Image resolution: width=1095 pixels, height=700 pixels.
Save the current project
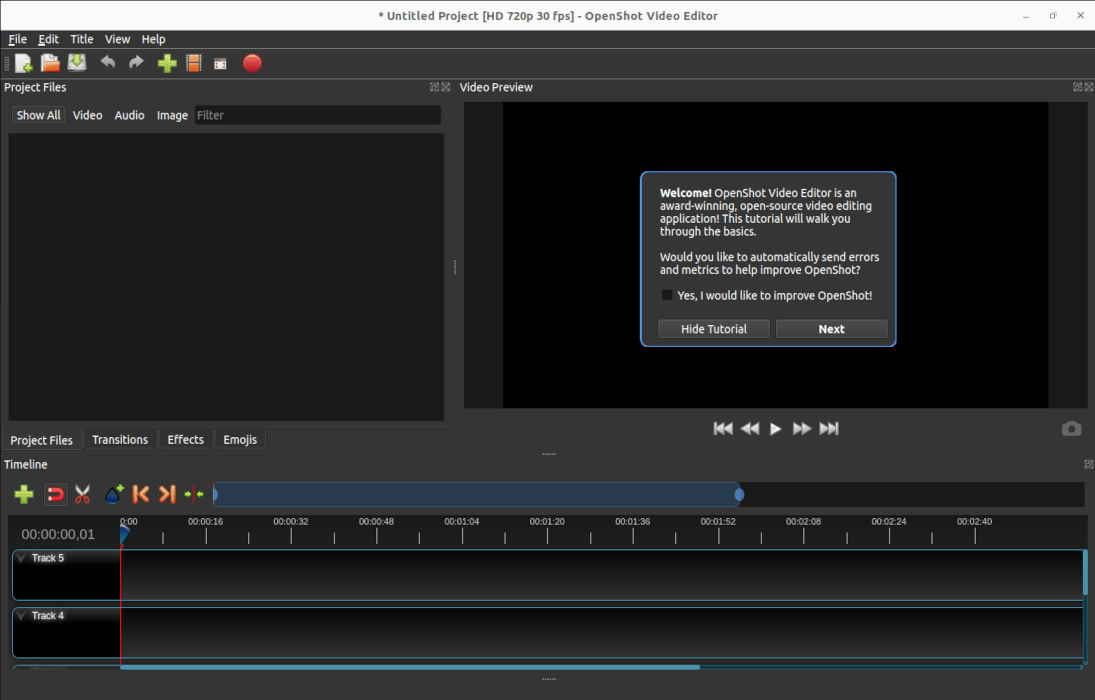pos(77,63)
